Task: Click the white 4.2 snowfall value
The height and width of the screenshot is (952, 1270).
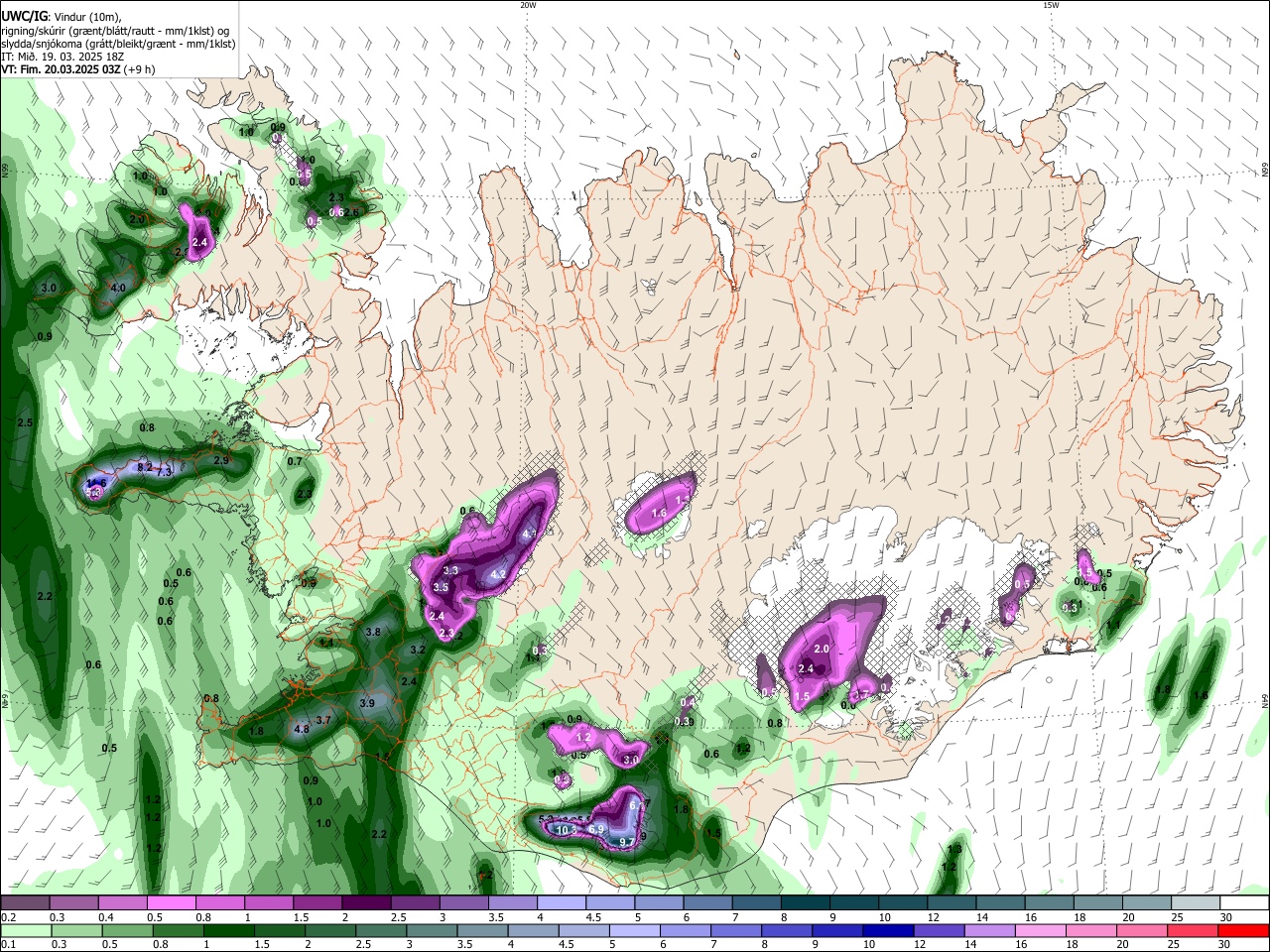Action: (x=499, y=574)
